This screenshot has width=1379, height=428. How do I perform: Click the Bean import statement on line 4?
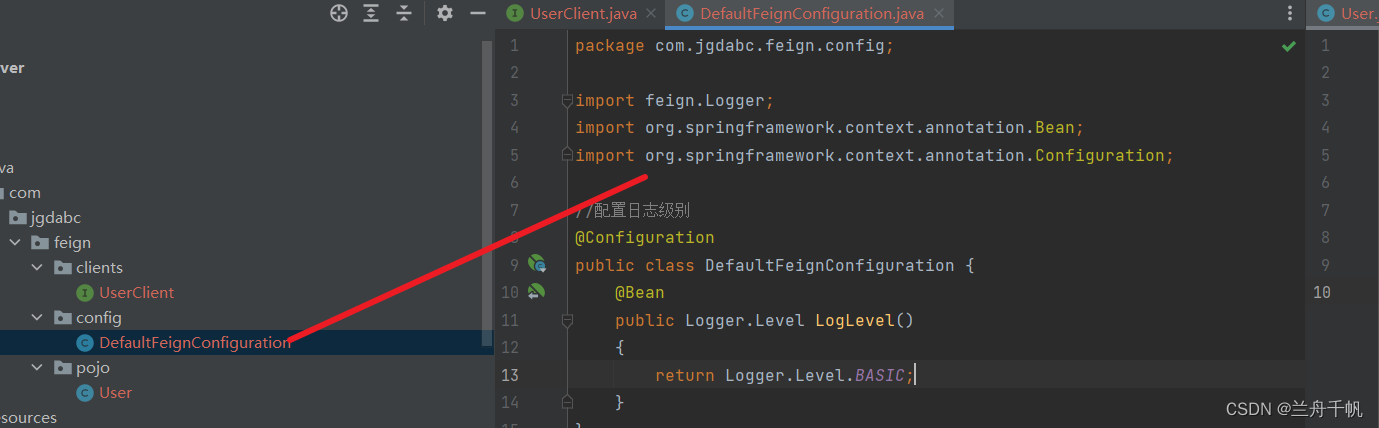tap(830, 128)
